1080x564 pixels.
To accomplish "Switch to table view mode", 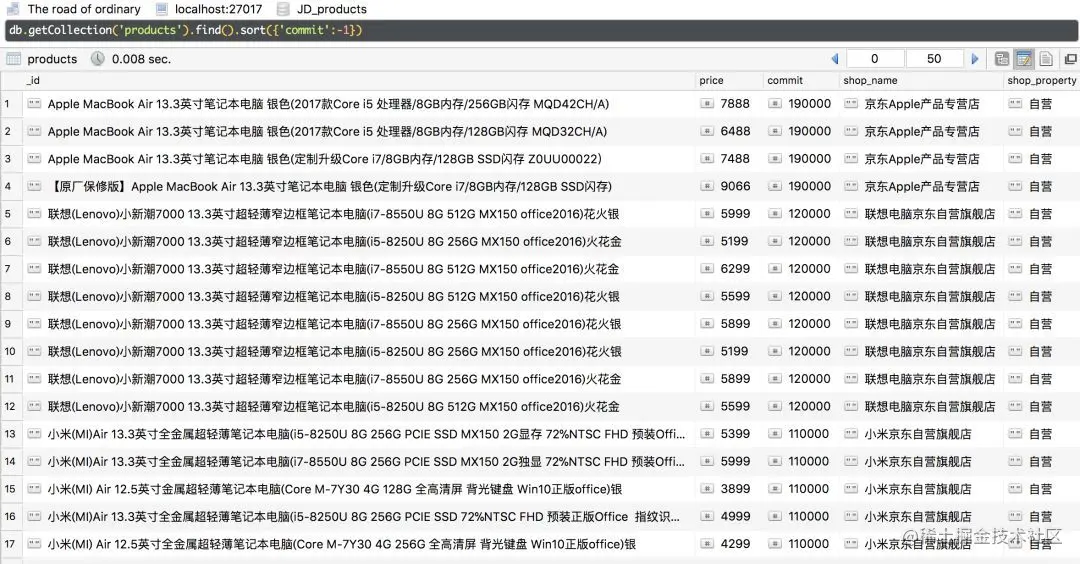I will [x=1024, y=59].
